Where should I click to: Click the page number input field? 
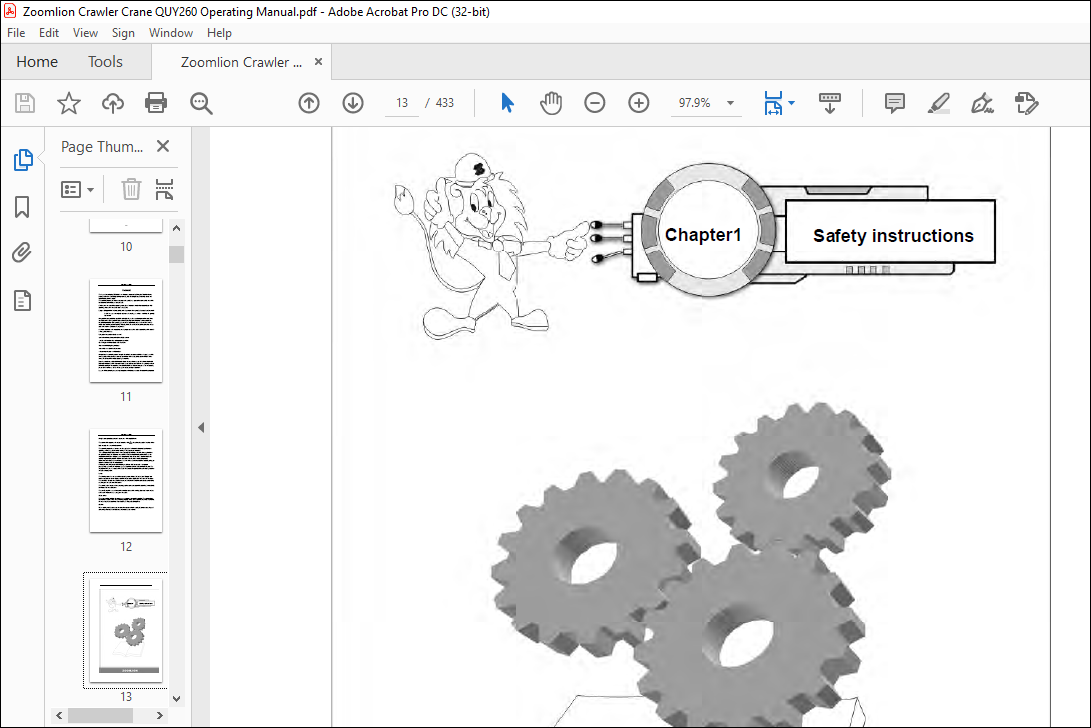click(401, 103)
